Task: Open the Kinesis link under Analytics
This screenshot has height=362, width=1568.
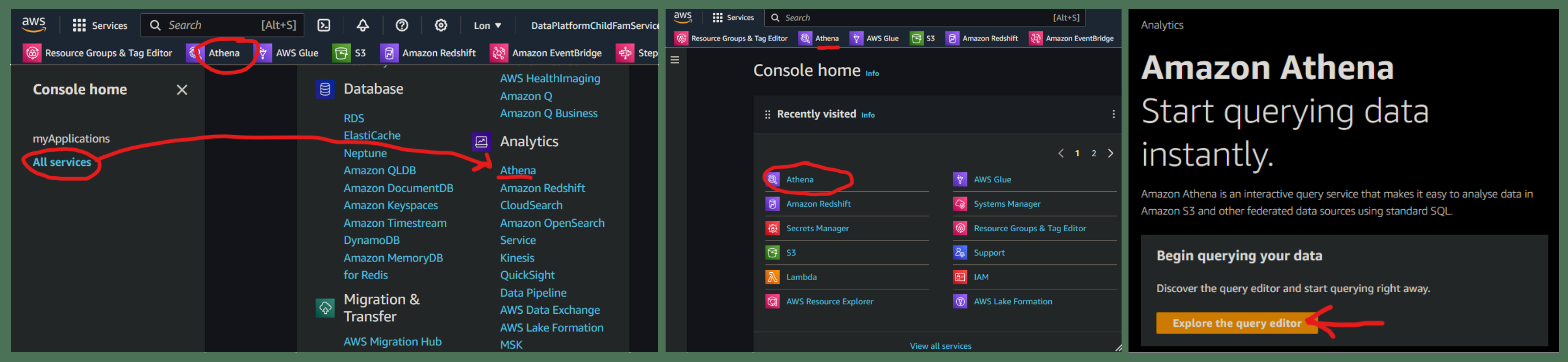Action: click(x=517, y=258)
